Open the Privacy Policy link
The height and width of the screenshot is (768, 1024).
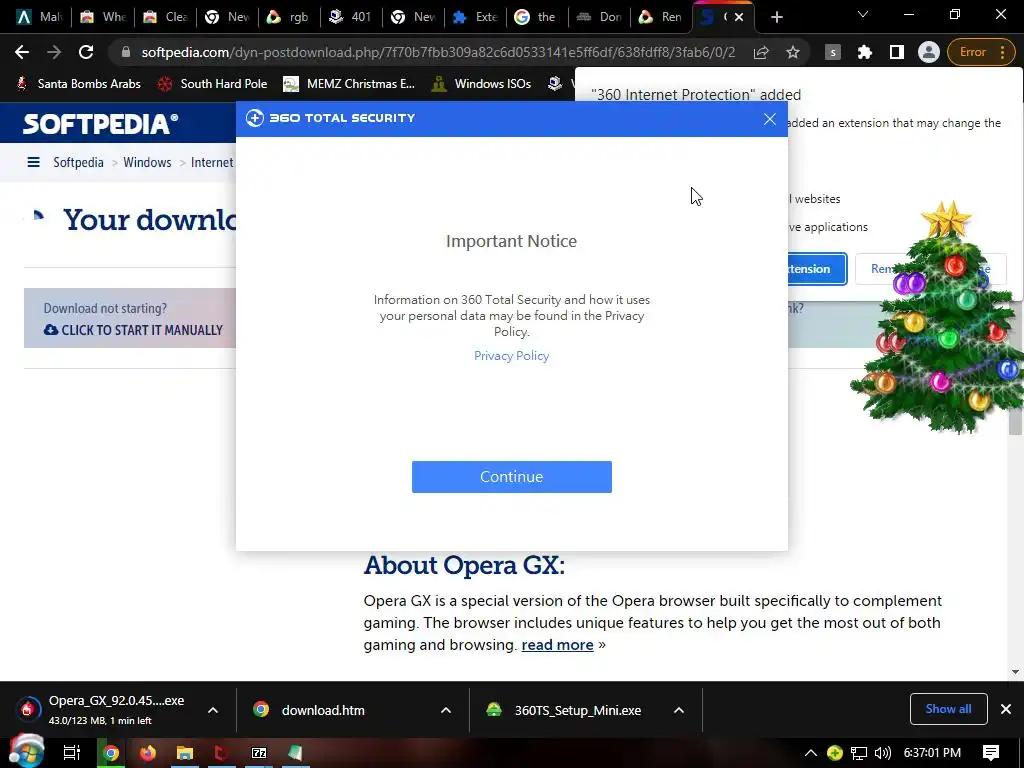click(x=511, y=356)
